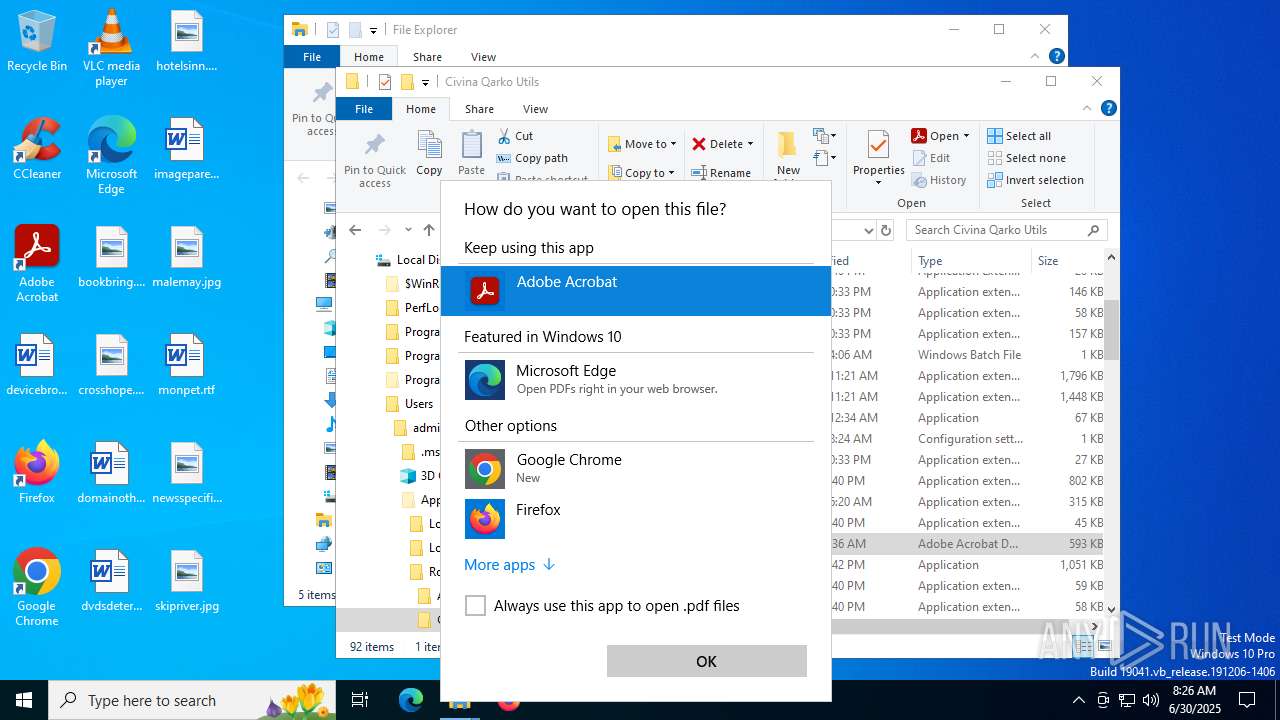Open the Home tab in Civina Qarko Utils
1280x720 pixels.
point(420,109)
